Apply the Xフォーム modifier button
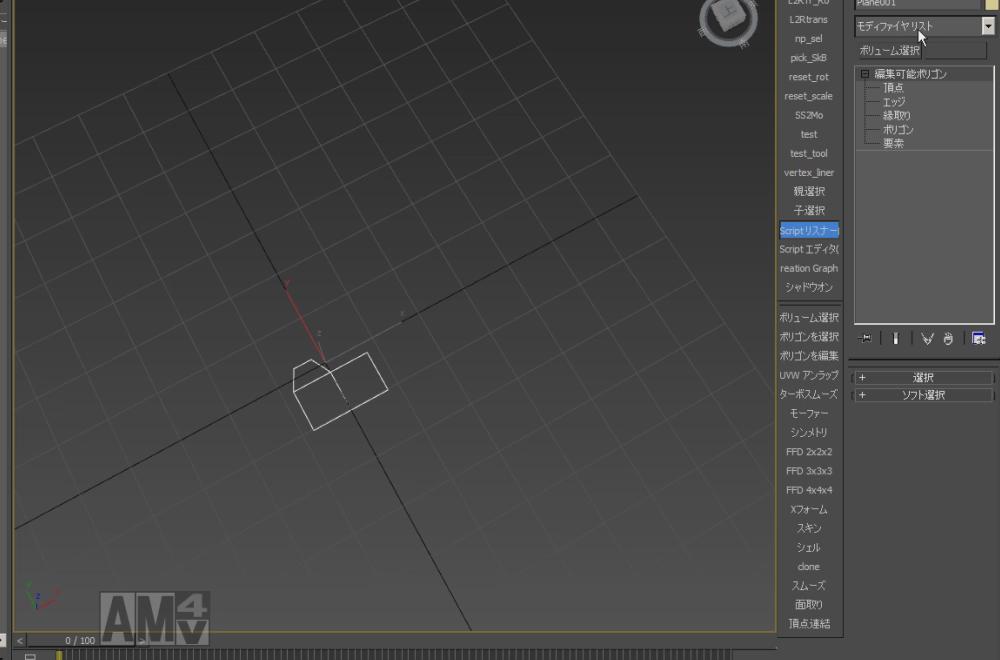 click(x=809, y=510)
